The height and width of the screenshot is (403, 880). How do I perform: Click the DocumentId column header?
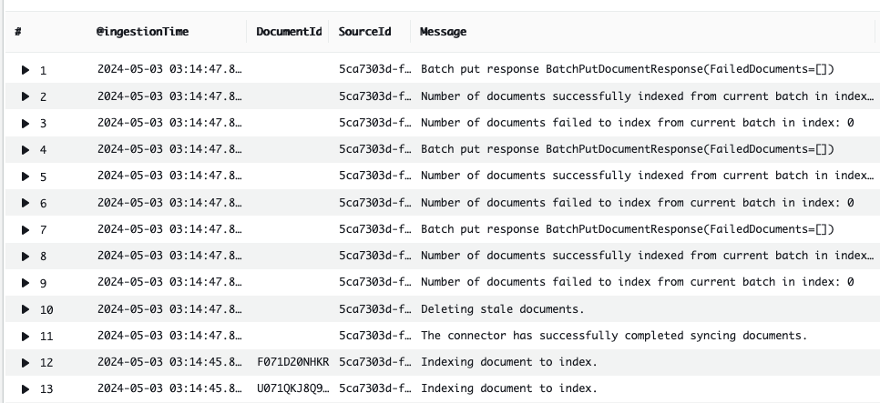coord(289,32)
